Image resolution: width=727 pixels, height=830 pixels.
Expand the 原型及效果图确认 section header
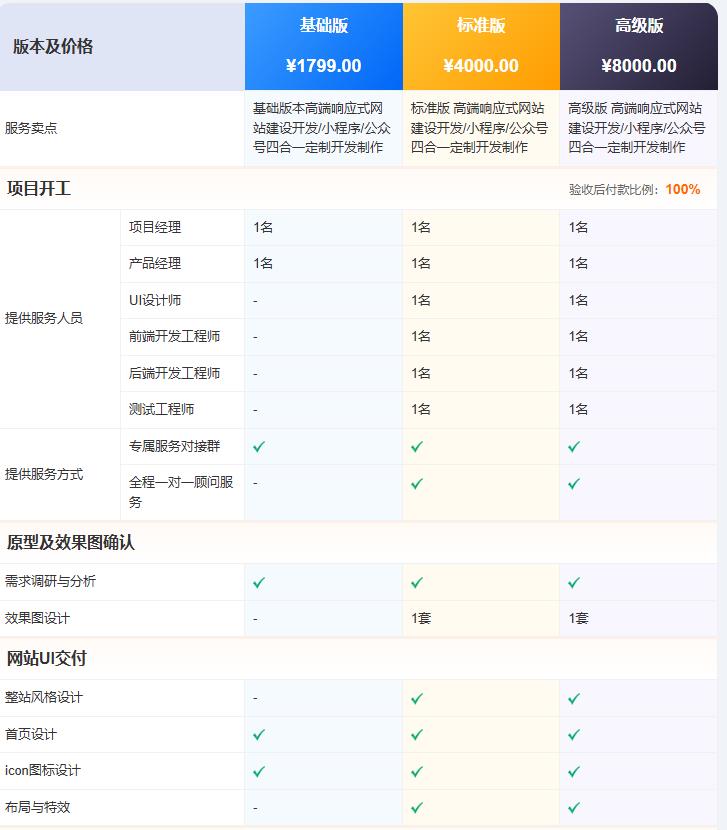[x=70, y=543]
